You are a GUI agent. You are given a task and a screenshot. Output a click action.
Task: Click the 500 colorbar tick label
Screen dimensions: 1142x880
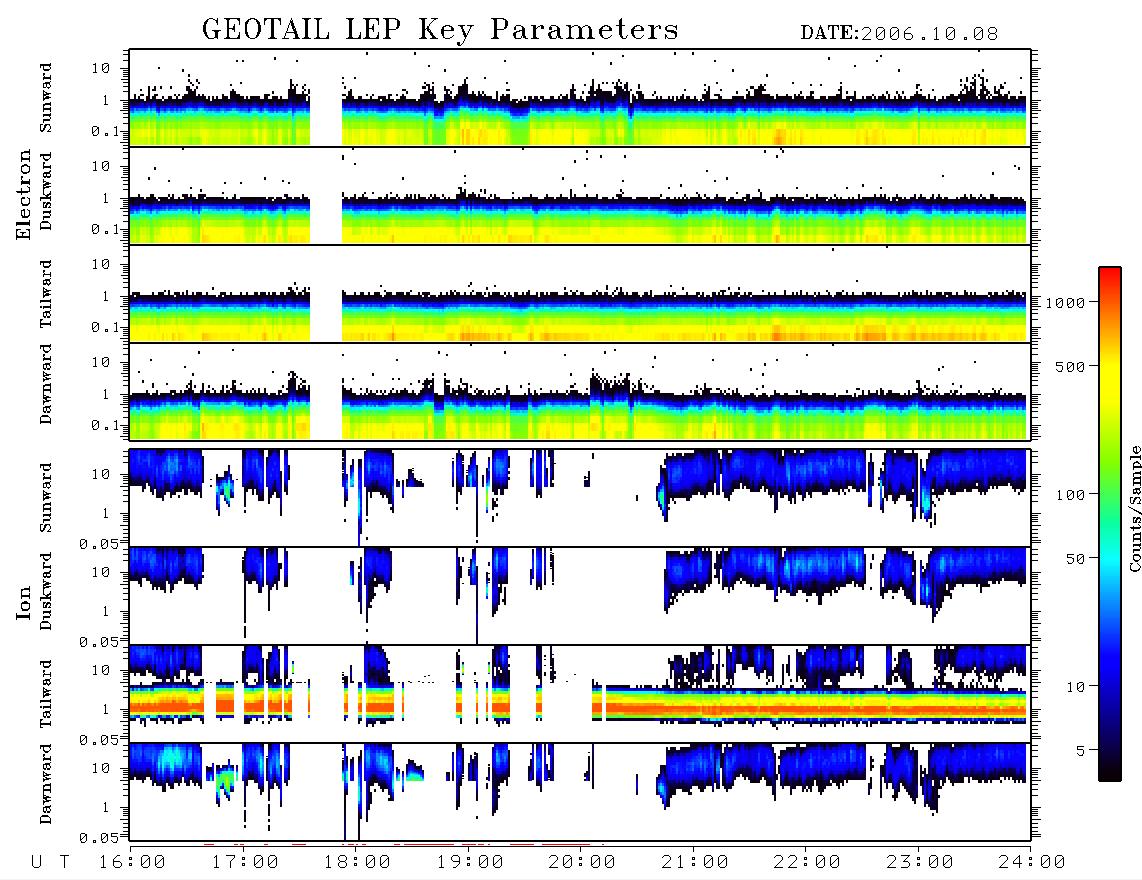tap(1070, 367)
